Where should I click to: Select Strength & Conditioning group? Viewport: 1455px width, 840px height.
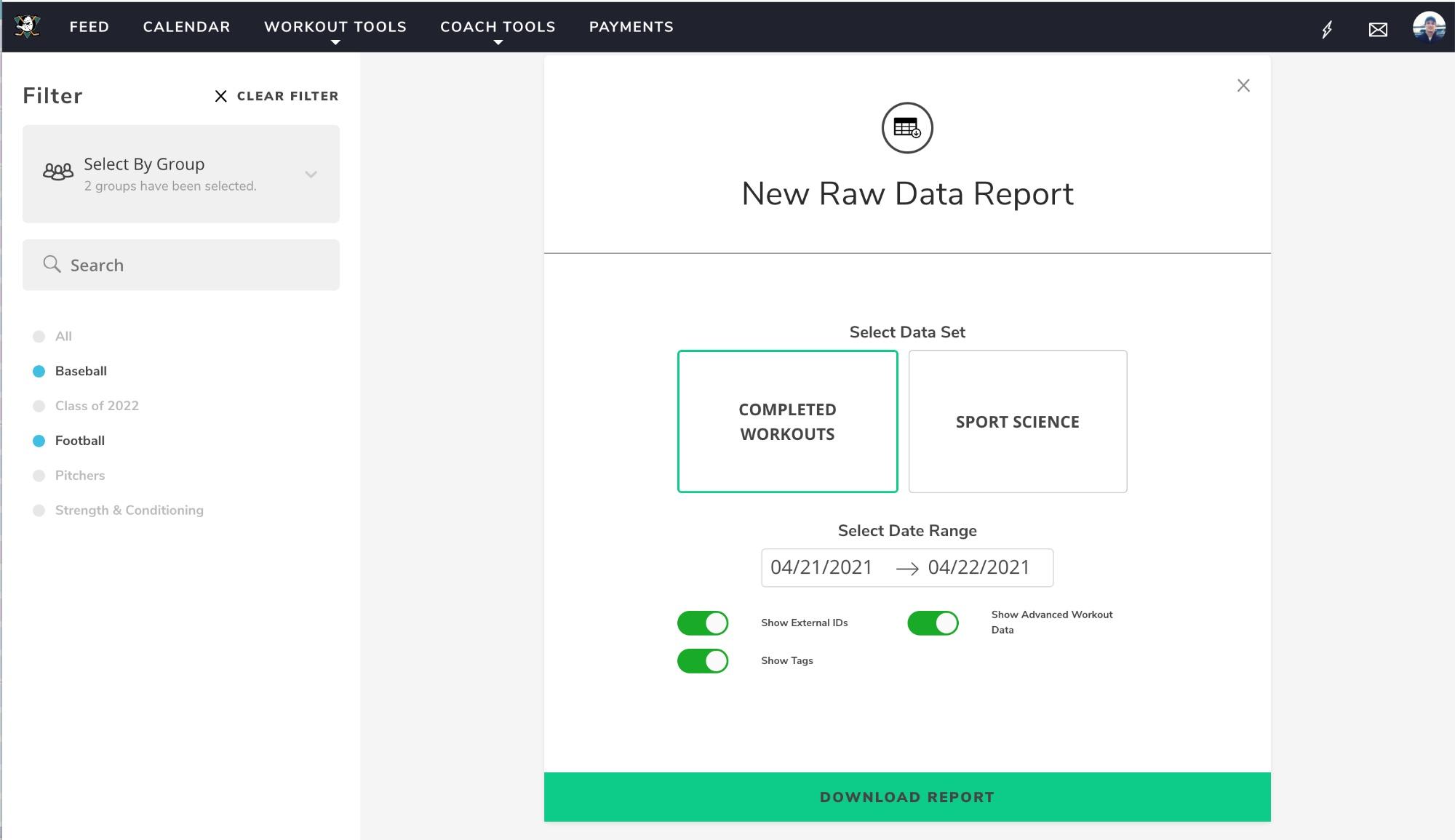[119, 511]
